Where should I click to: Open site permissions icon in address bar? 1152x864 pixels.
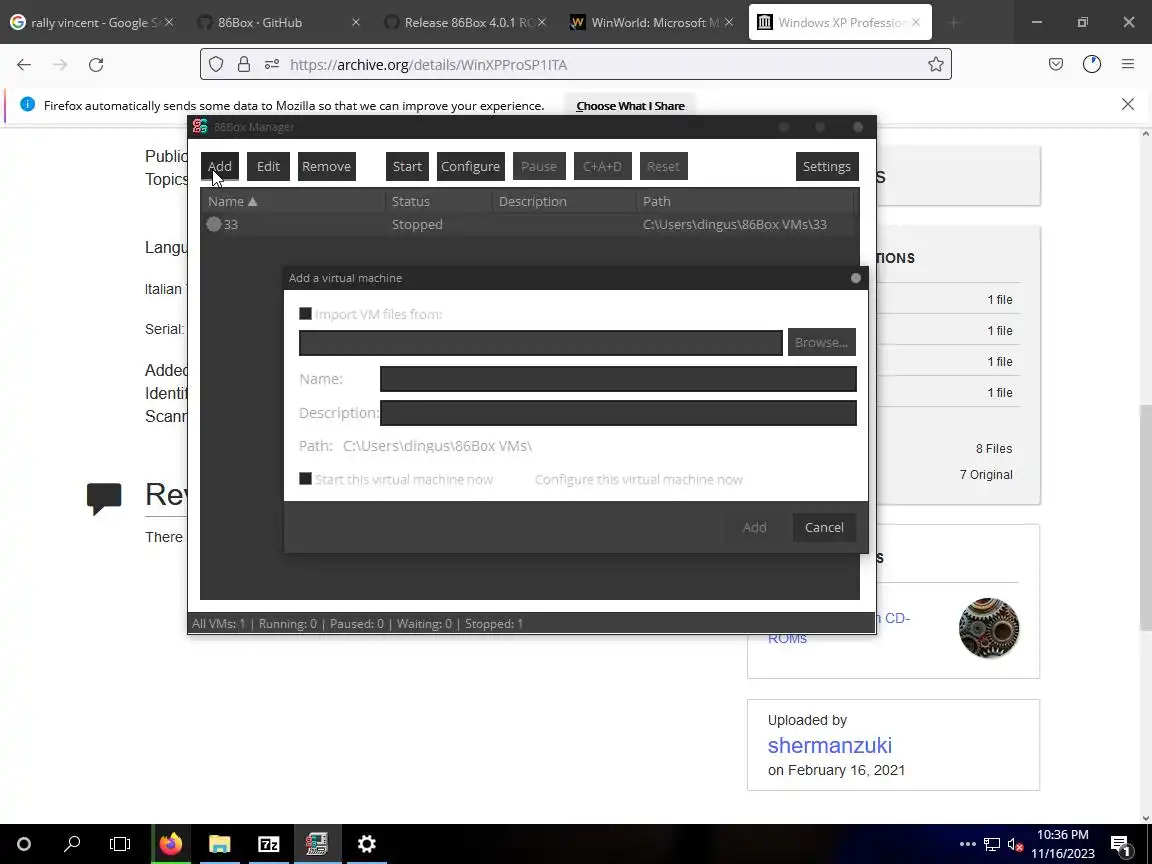[x=272, y=65]
